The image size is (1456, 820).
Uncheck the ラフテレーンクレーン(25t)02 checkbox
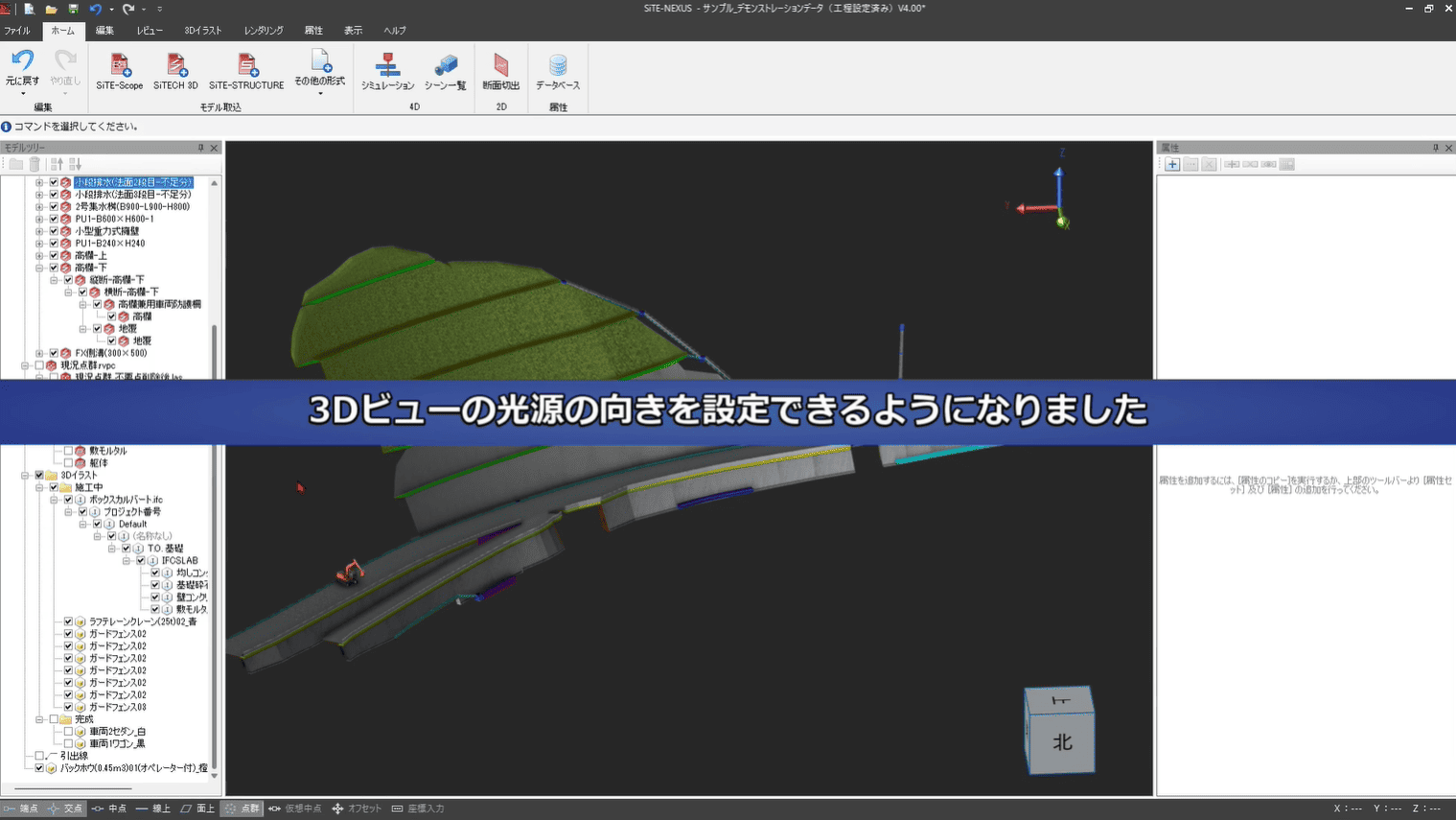68,621
